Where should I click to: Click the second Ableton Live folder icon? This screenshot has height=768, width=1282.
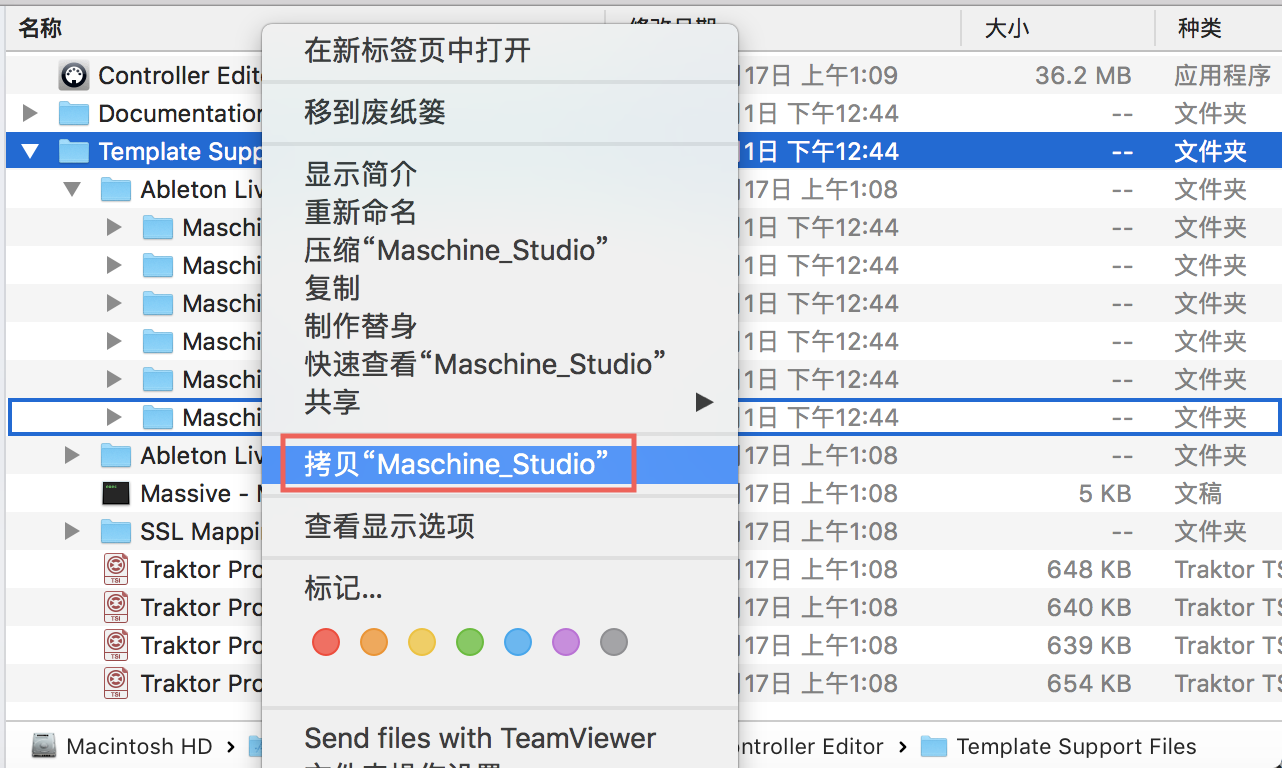click(x=116, y=455)
